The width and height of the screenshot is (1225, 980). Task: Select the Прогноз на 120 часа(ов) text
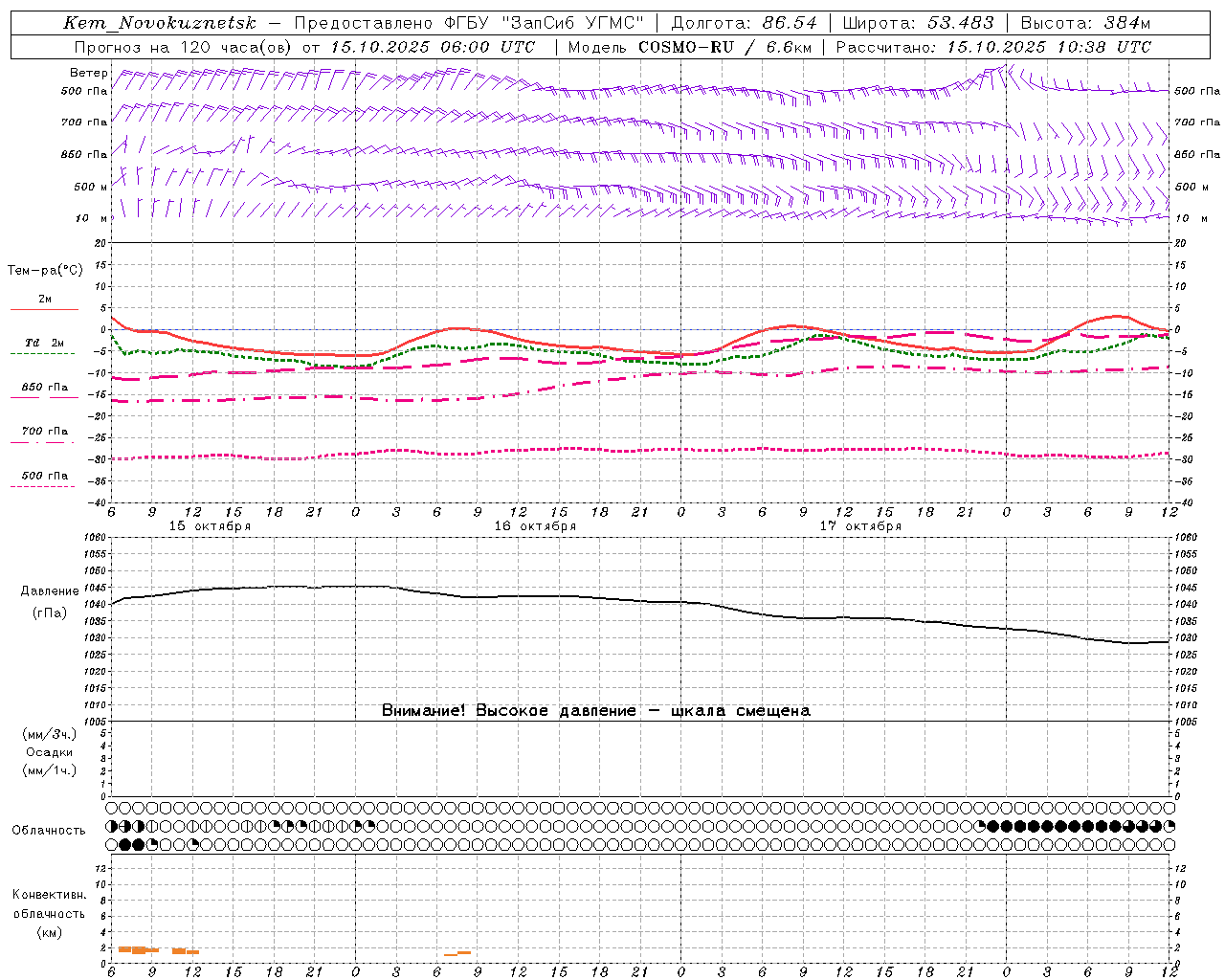(184, 47)
